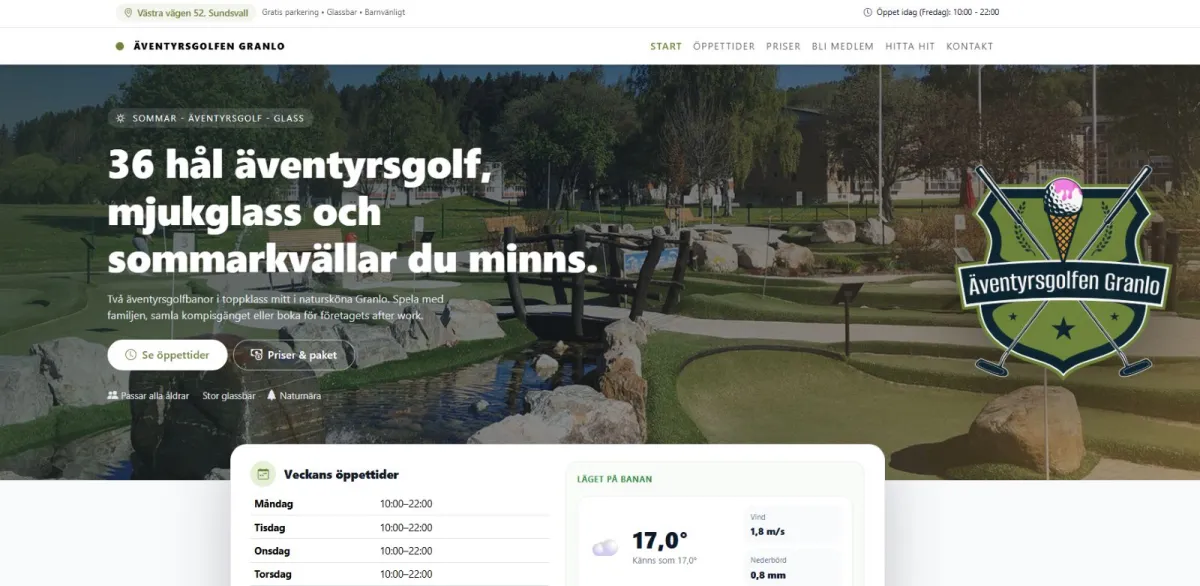The width and height of the screenshot is (1200, 586).
Task: Open the Västra vägen 52, Sundsvall address link
Action: click(x=185, y=13)
